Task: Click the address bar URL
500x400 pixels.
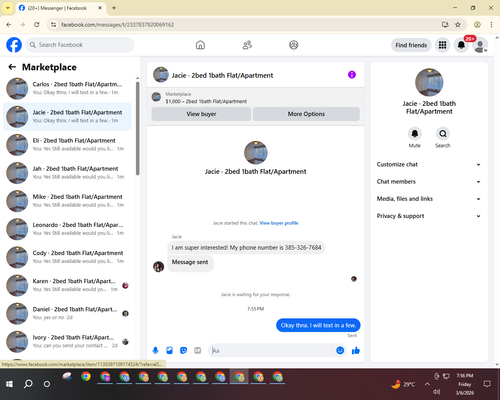Action: tap(118, 25)
